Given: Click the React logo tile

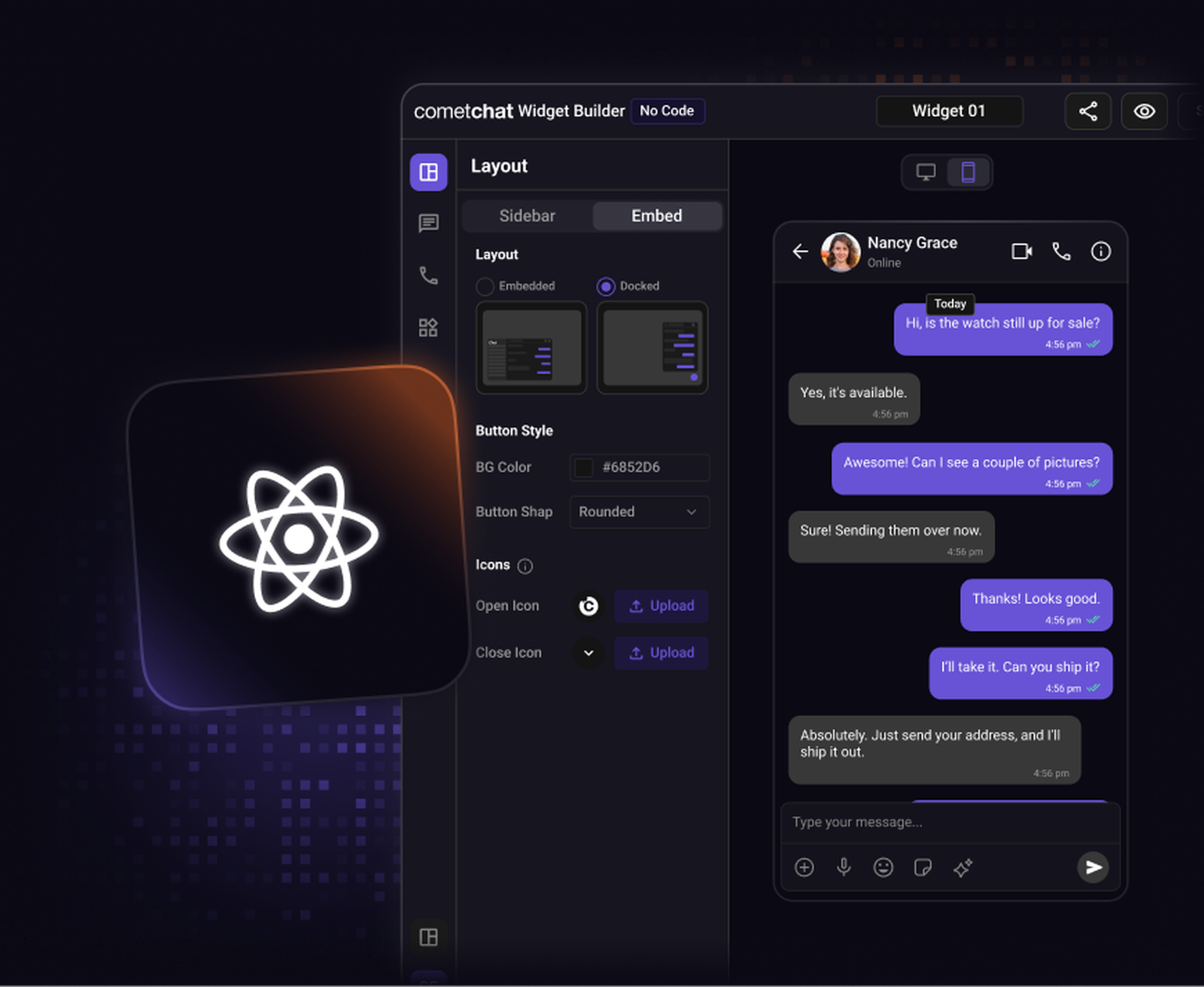Looking at the screenshot, I should pos(298,538).
